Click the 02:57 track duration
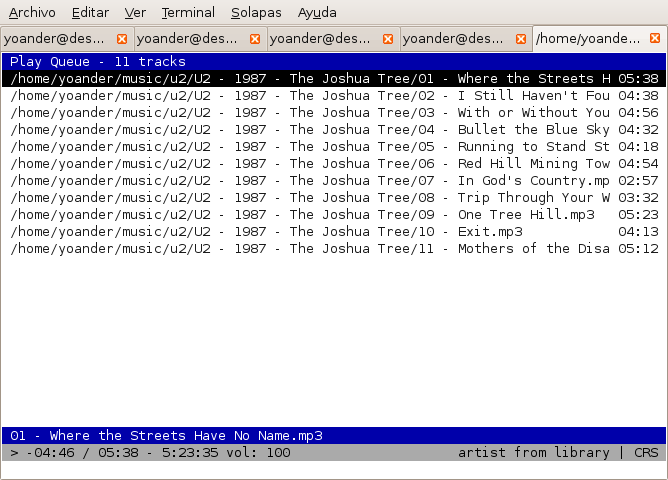 [x=638, y=181]
